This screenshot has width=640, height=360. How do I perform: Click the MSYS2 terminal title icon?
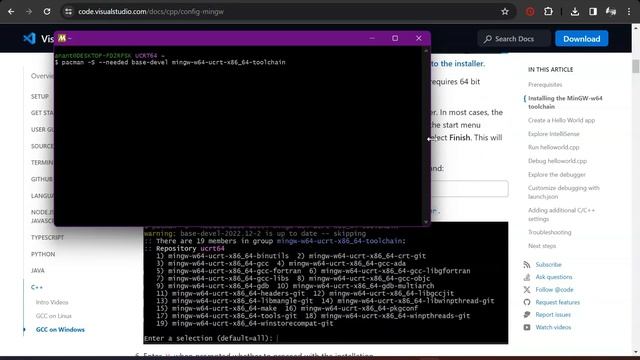pyautogui.click(x=62, y=38)
